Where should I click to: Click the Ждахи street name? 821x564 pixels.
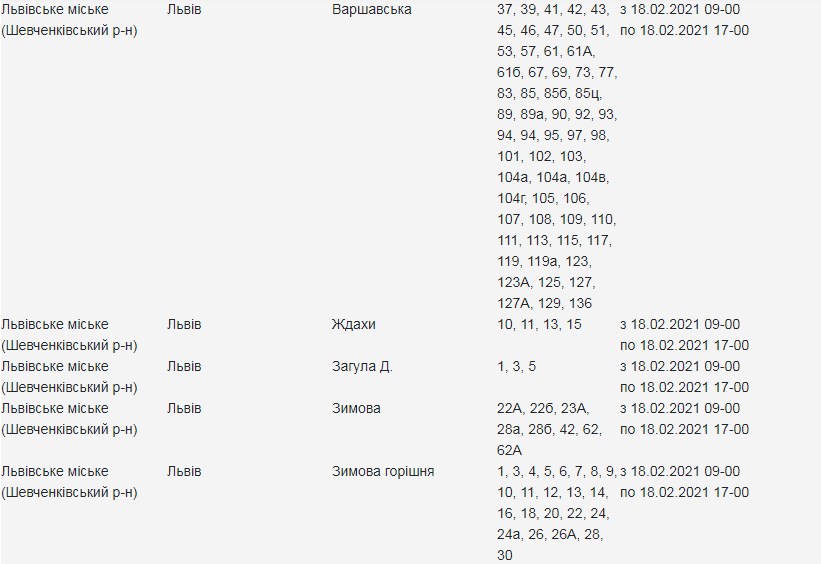click(353, 325)
